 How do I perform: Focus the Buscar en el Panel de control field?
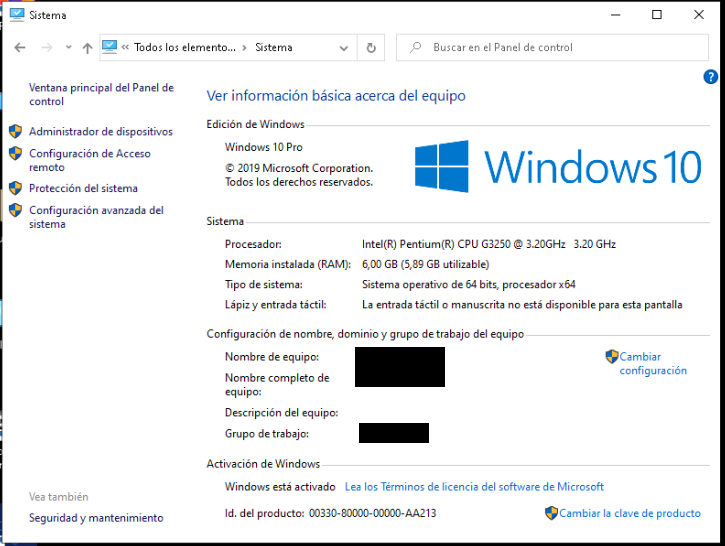pyautogui.click(x=552, y=47)
